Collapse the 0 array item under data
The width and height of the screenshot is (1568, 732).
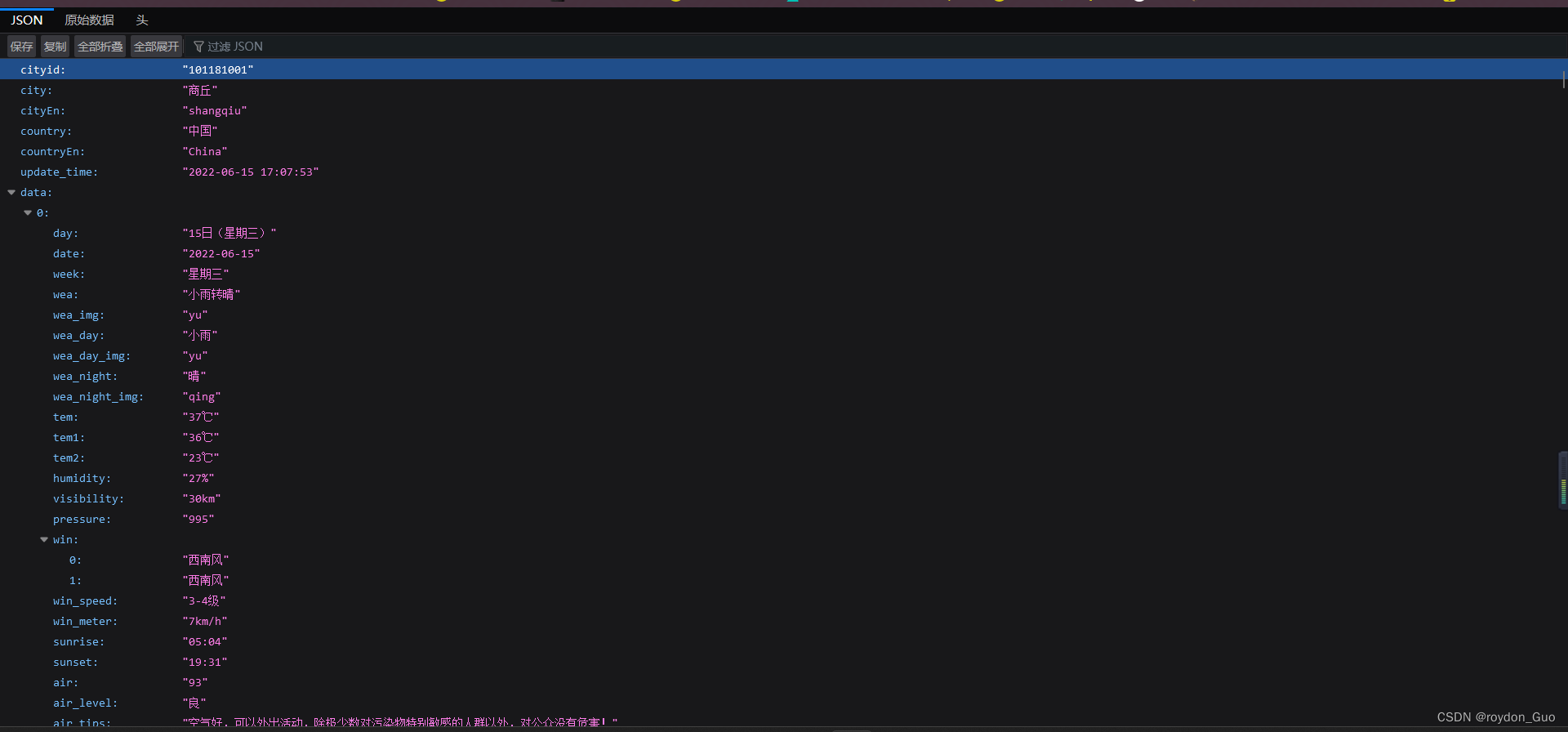click(x=28, y=213)
